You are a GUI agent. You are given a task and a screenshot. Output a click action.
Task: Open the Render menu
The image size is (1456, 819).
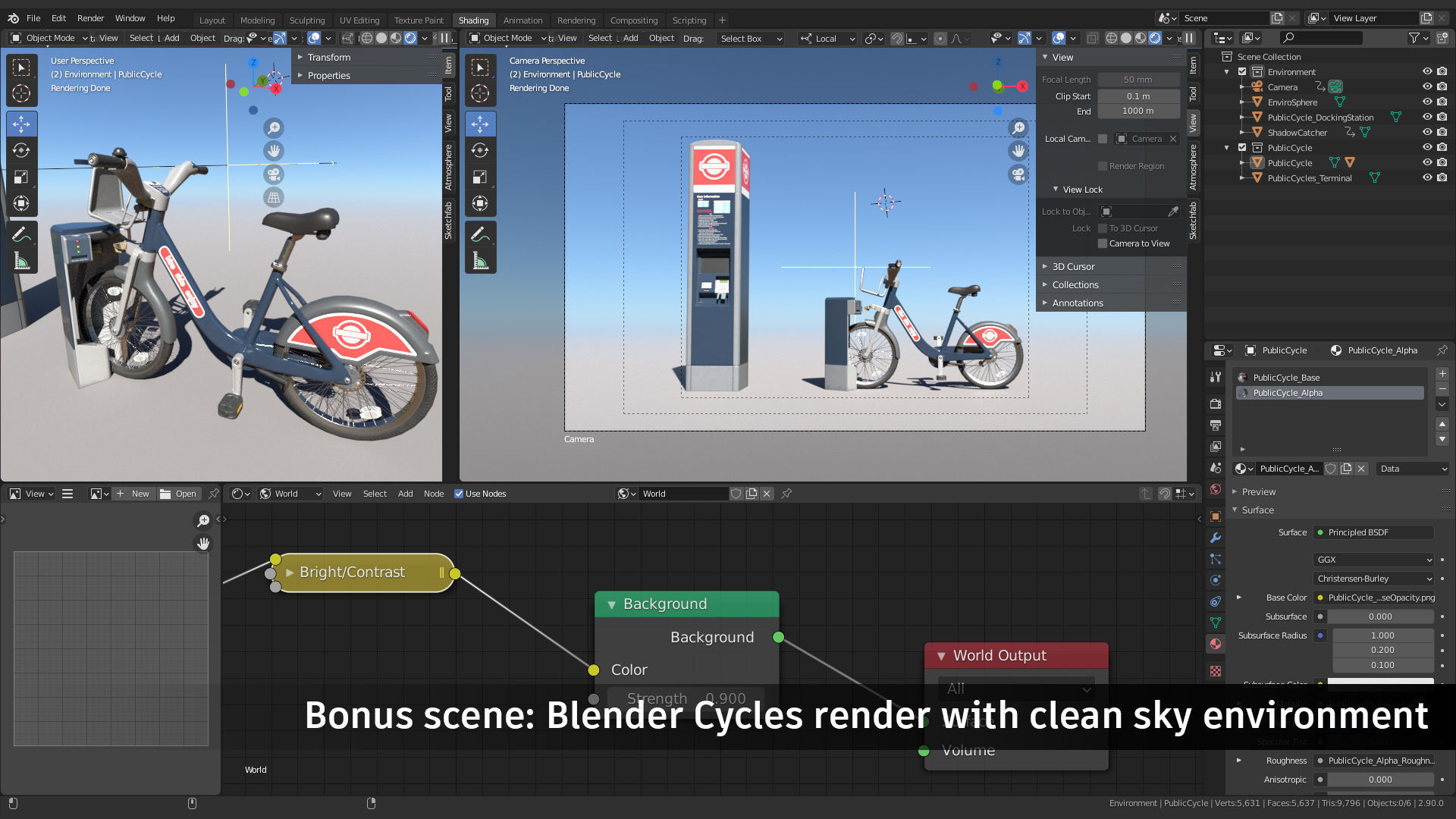90,18
